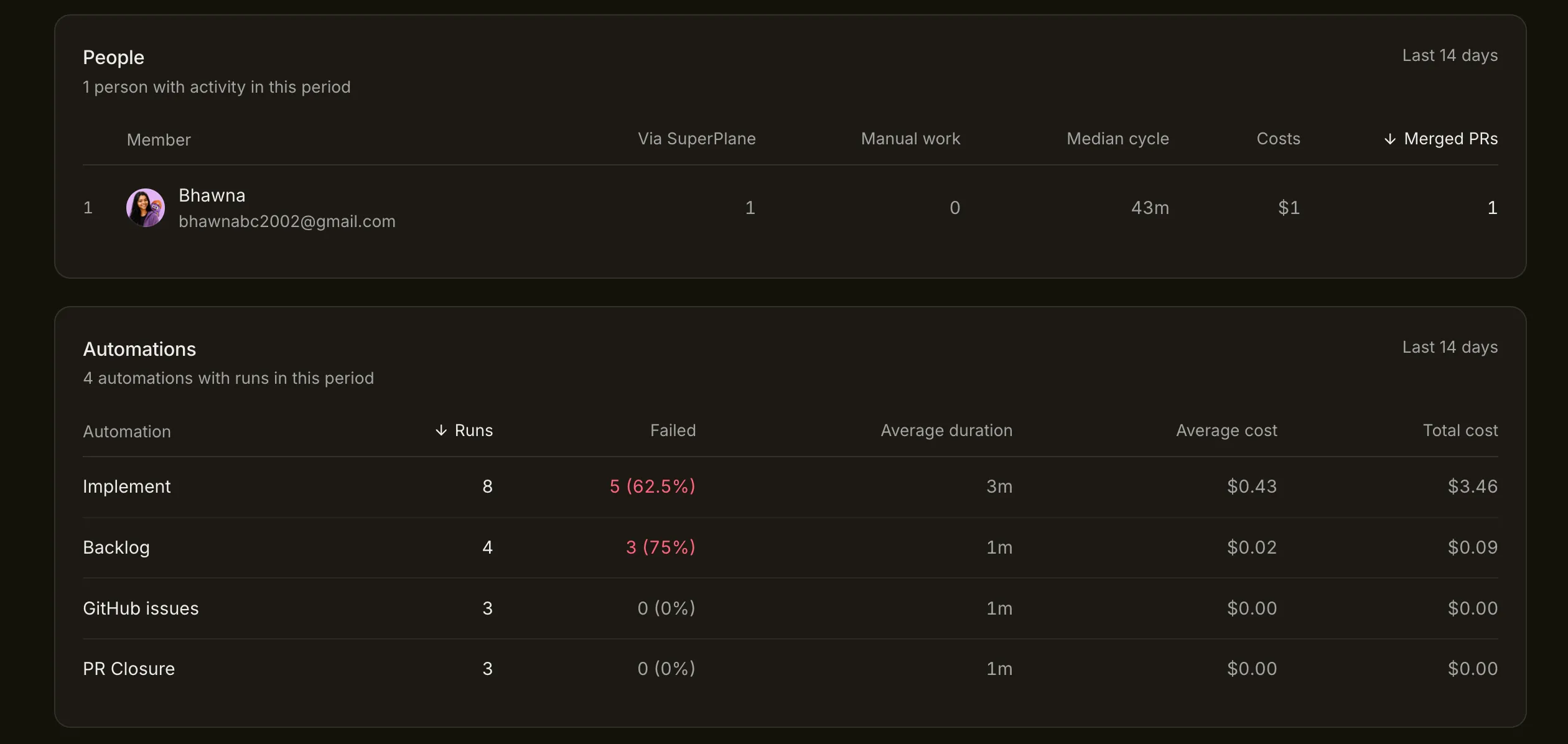Screen dimensions: 1568x744
Task: Sort automations by Runs column
Action: click(464, 430)
